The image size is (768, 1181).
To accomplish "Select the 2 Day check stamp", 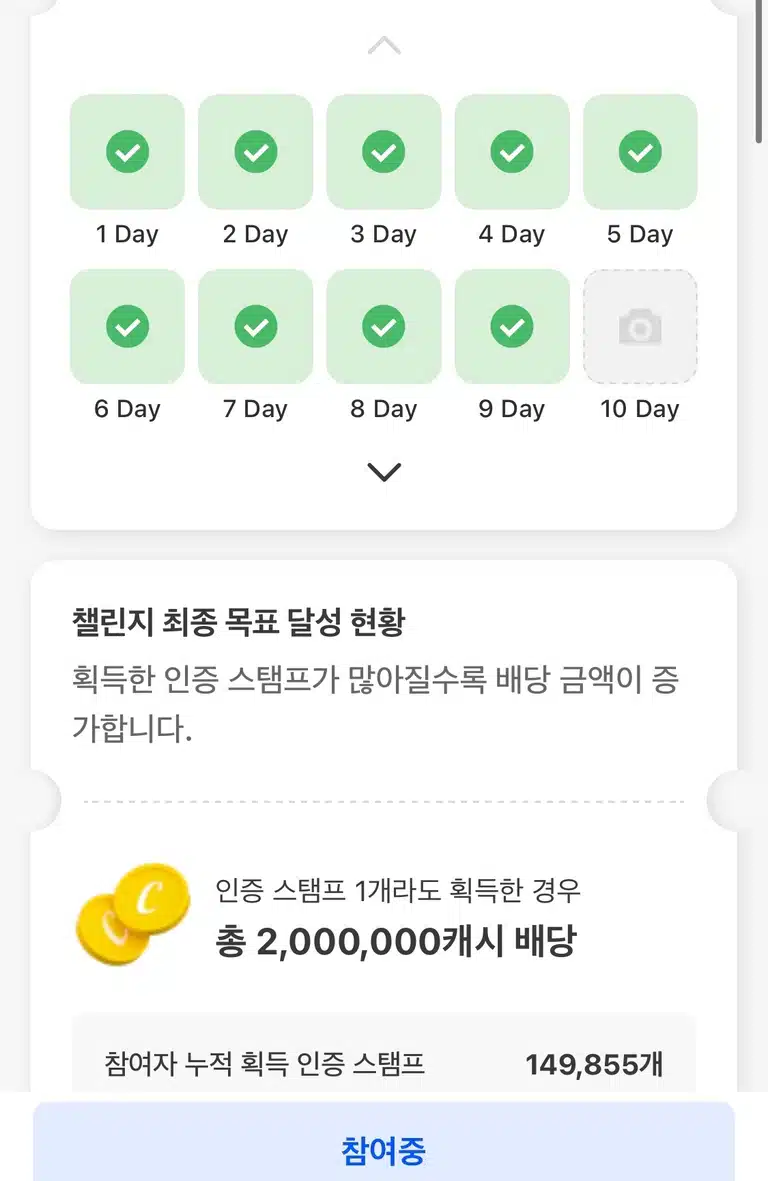I will (x=255, y=151).
